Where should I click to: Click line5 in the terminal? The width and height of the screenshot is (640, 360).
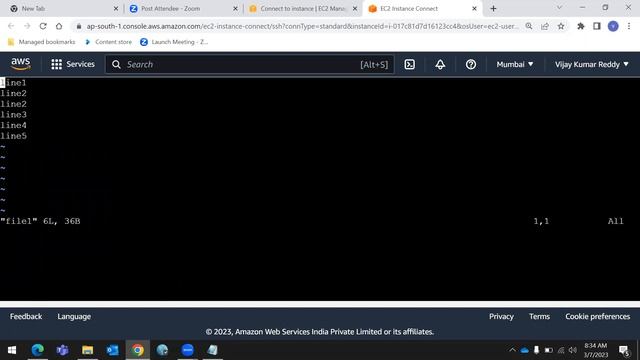coord(13,136)
